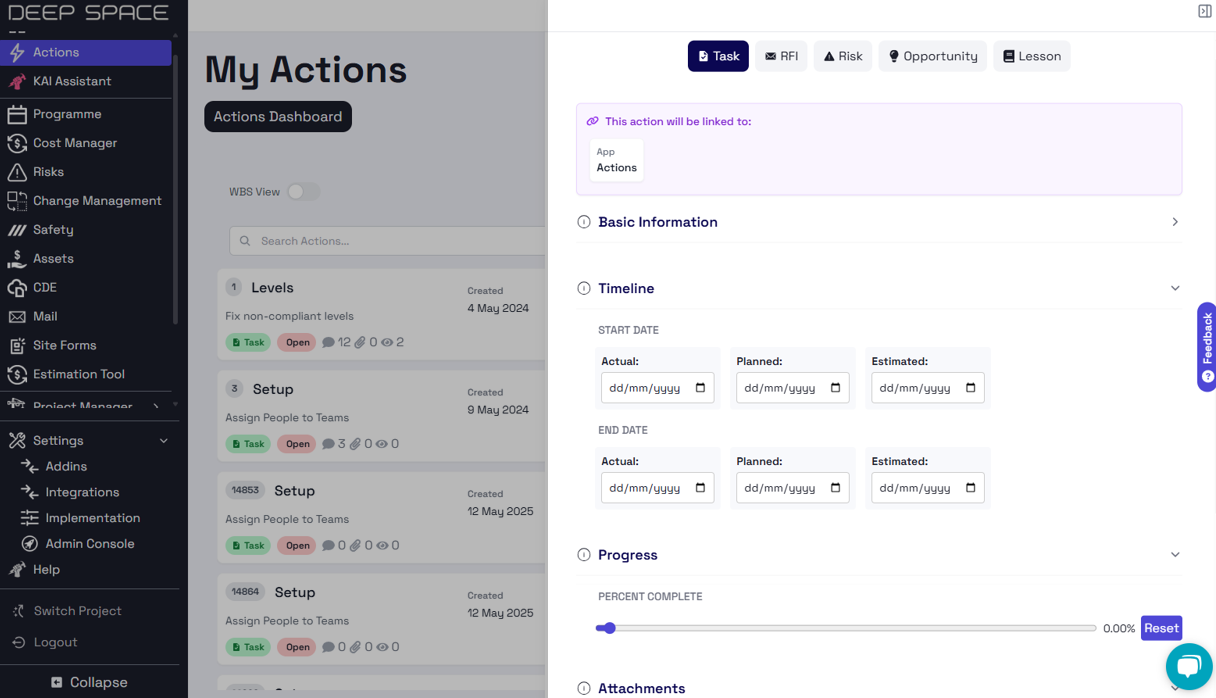Click the Cost Manager dollar icon
The width and height of the screenshot is (1216, 698).
point(17,143)
